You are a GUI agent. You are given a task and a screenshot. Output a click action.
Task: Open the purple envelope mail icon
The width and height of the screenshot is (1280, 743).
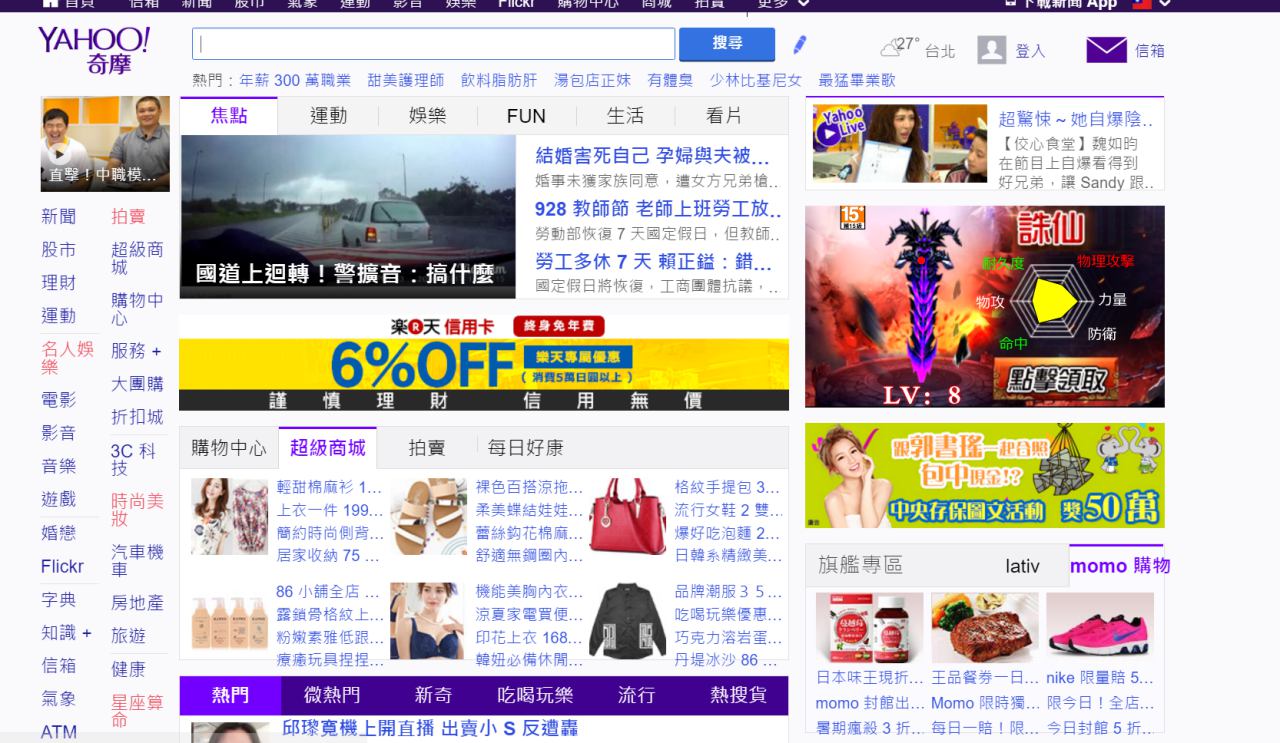(1106, 50)
